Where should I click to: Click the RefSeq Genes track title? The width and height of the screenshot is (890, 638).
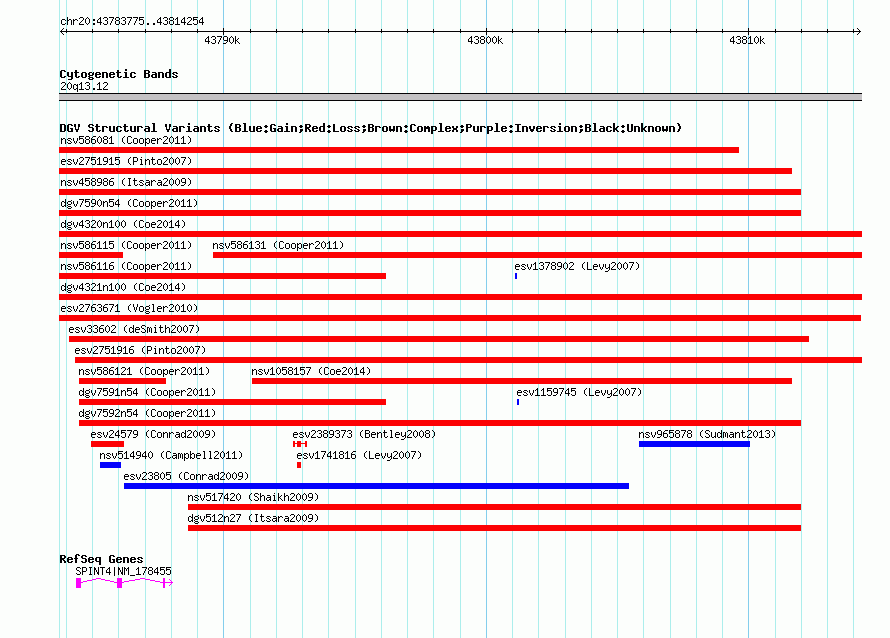click(x=101, y=559)
